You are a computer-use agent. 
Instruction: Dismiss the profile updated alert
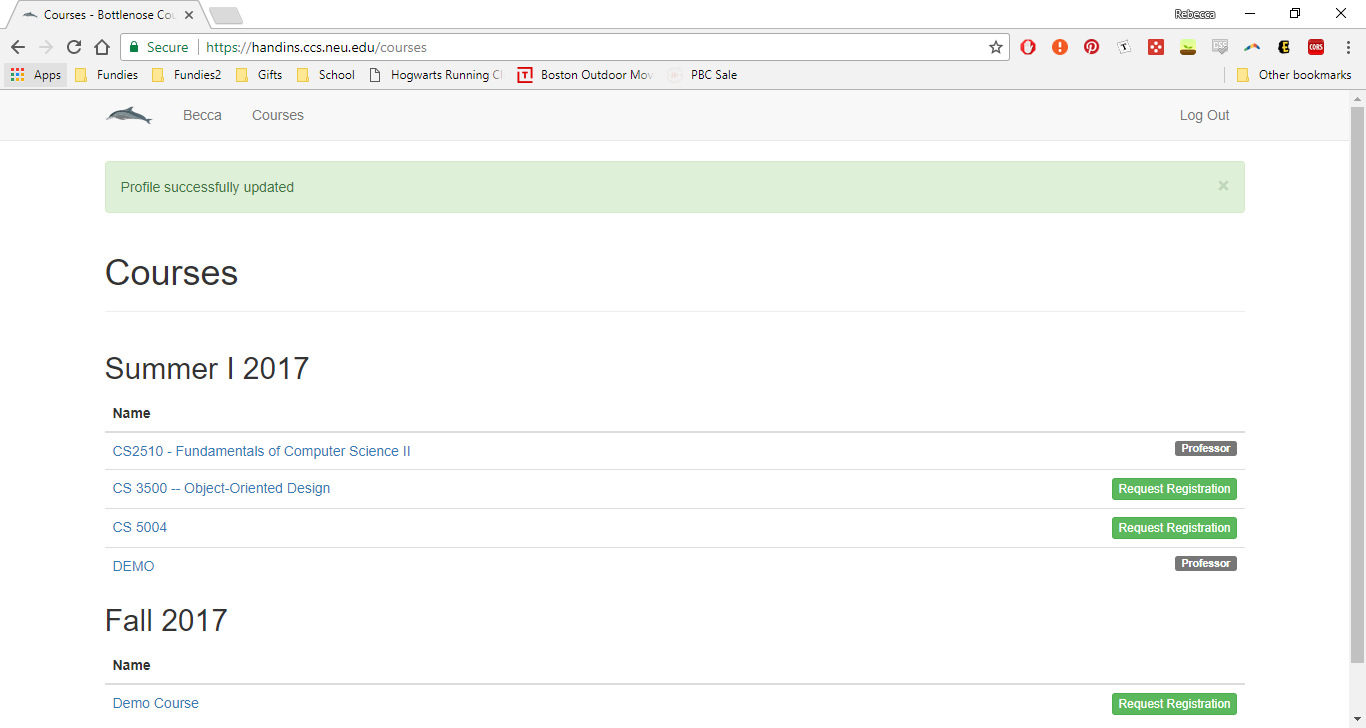(1222, 186)
